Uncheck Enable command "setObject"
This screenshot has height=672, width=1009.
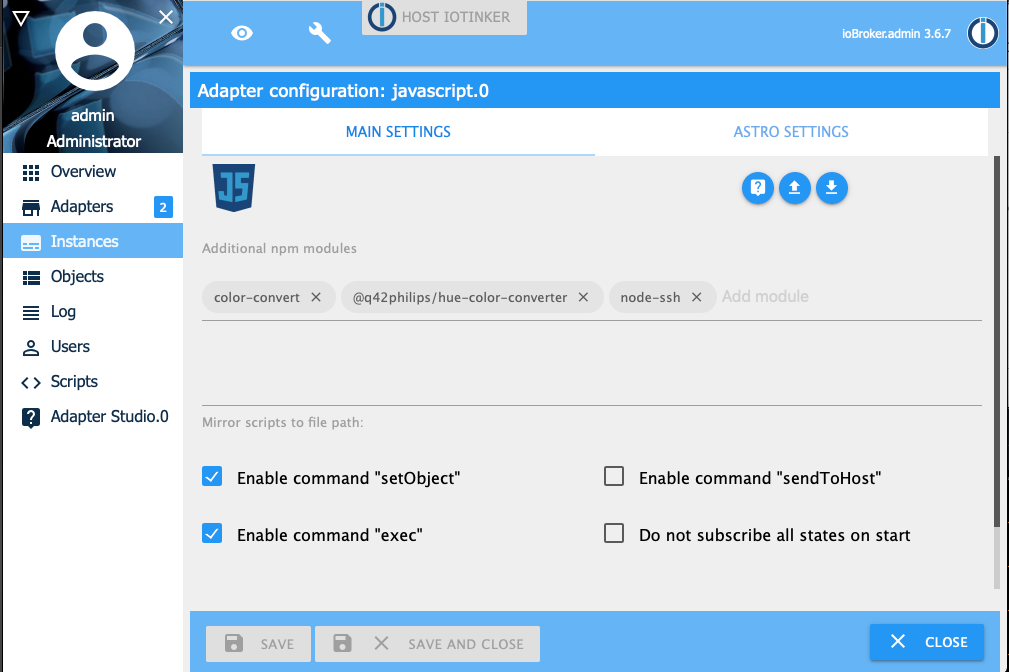coord(212,477)
